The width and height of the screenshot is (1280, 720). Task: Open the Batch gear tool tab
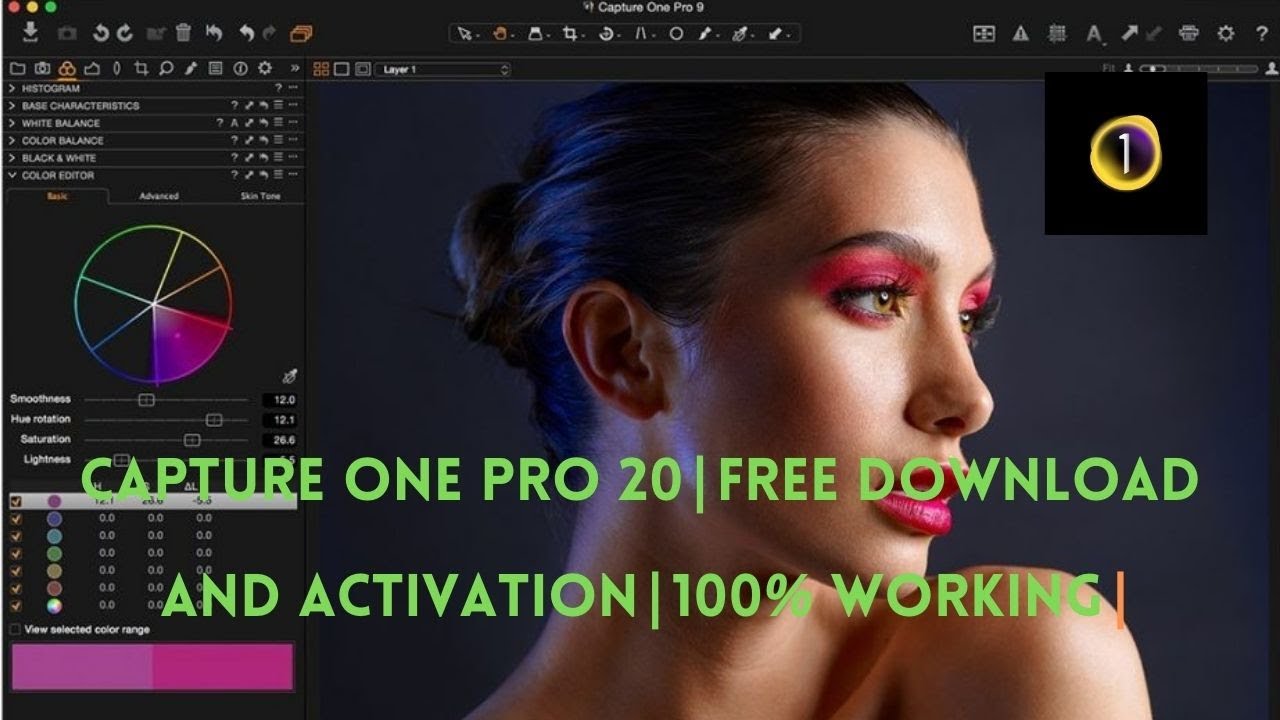(265, 68)
